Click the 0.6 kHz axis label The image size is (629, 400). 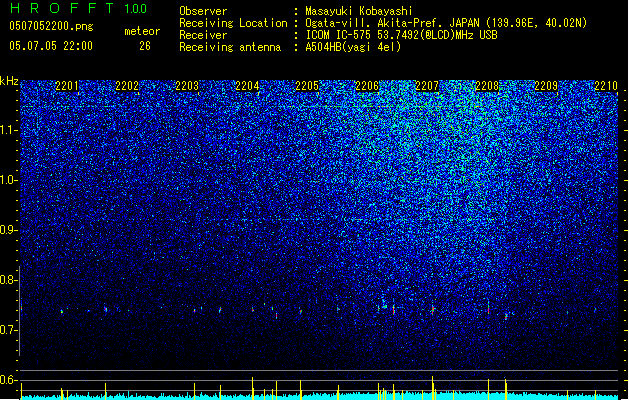9,380
